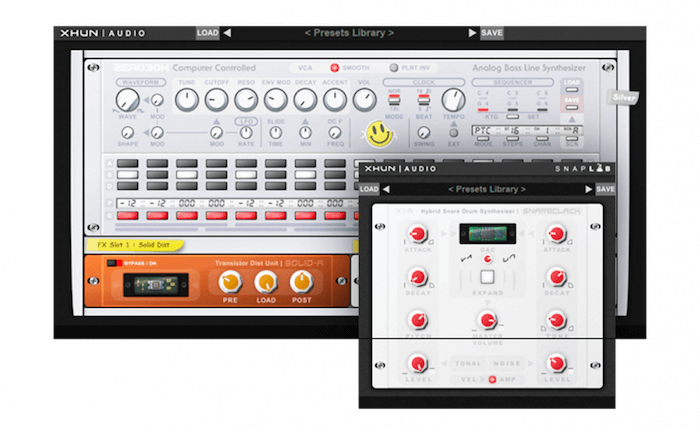Click the TONE knob in Snareclack

click(x=557, y=320)
